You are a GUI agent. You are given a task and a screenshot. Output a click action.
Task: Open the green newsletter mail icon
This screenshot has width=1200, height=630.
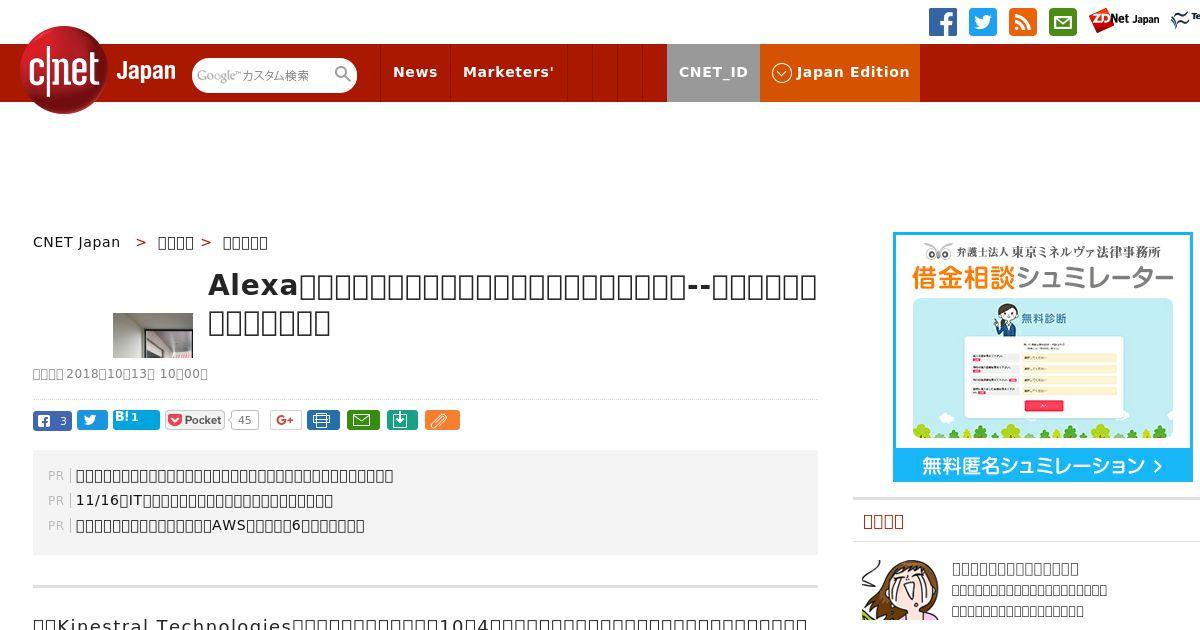tap(1063, 22)
